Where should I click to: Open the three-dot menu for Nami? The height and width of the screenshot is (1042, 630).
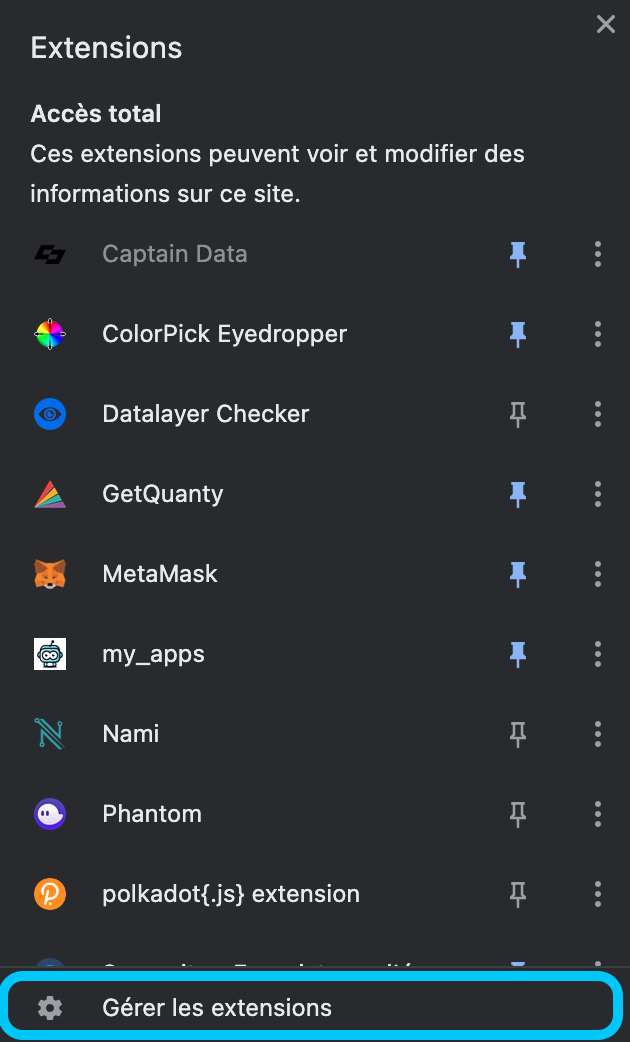pyautogui.click(x=597, y=734)
